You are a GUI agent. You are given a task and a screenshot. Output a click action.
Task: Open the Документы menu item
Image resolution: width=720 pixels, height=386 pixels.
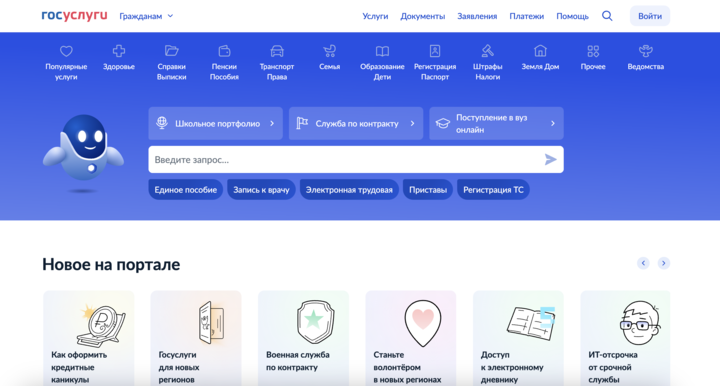click(423, 16)
